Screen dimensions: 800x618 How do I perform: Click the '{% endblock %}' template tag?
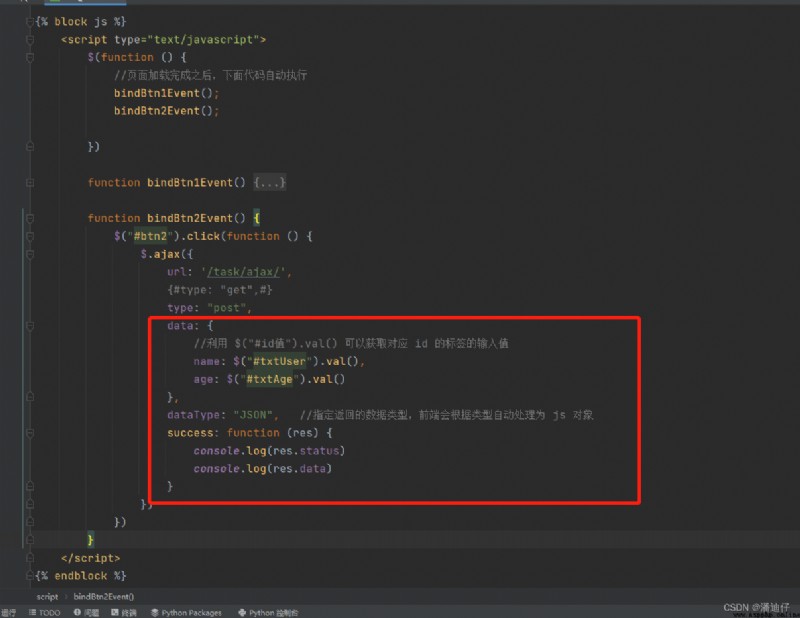pyautogui.click(x=81, y=576)
